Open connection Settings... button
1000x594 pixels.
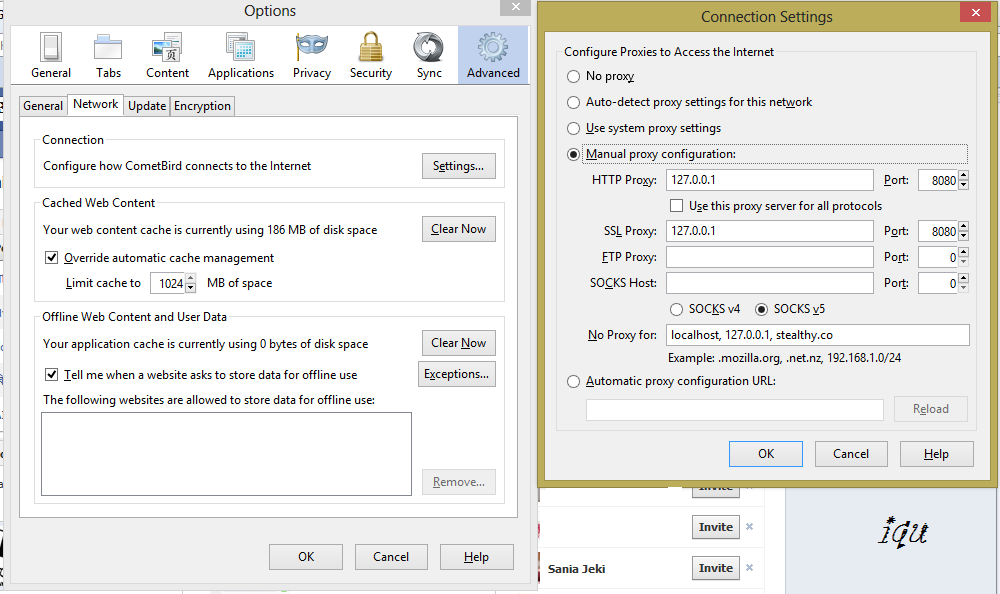tap(459, 166)
